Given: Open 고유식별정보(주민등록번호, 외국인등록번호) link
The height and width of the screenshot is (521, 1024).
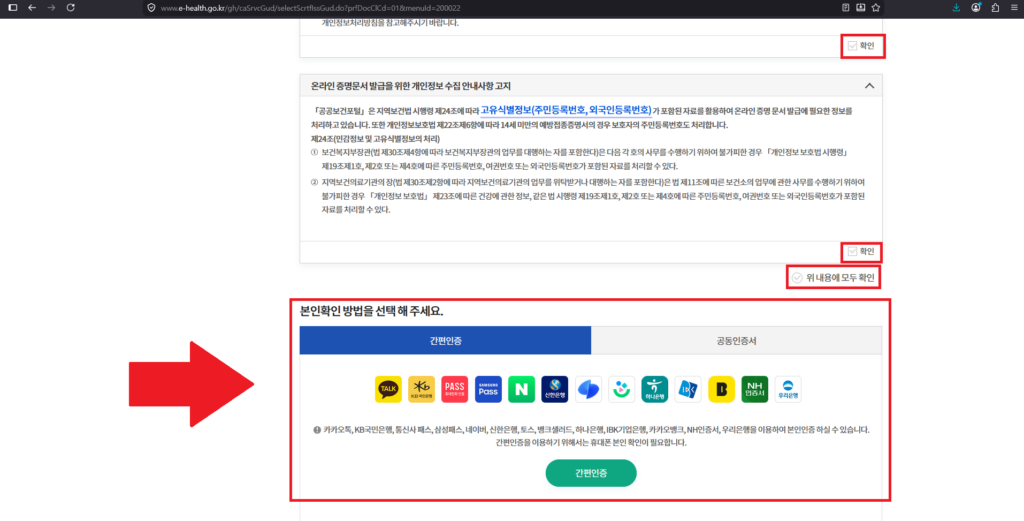Looking at the screenshot, I should tap(566, 110).
